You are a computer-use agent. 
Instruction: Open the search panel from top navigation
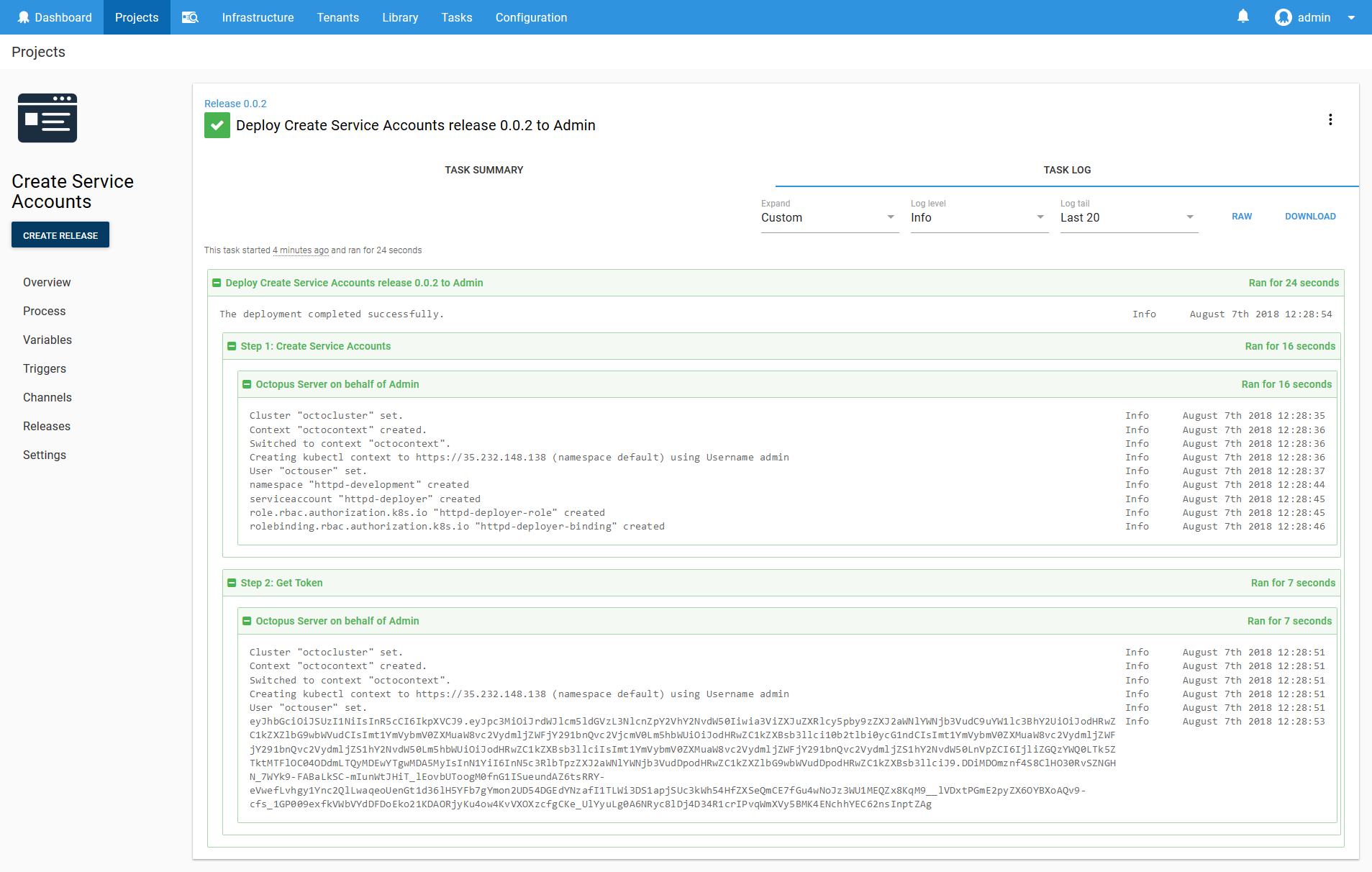tap(189, 17)
